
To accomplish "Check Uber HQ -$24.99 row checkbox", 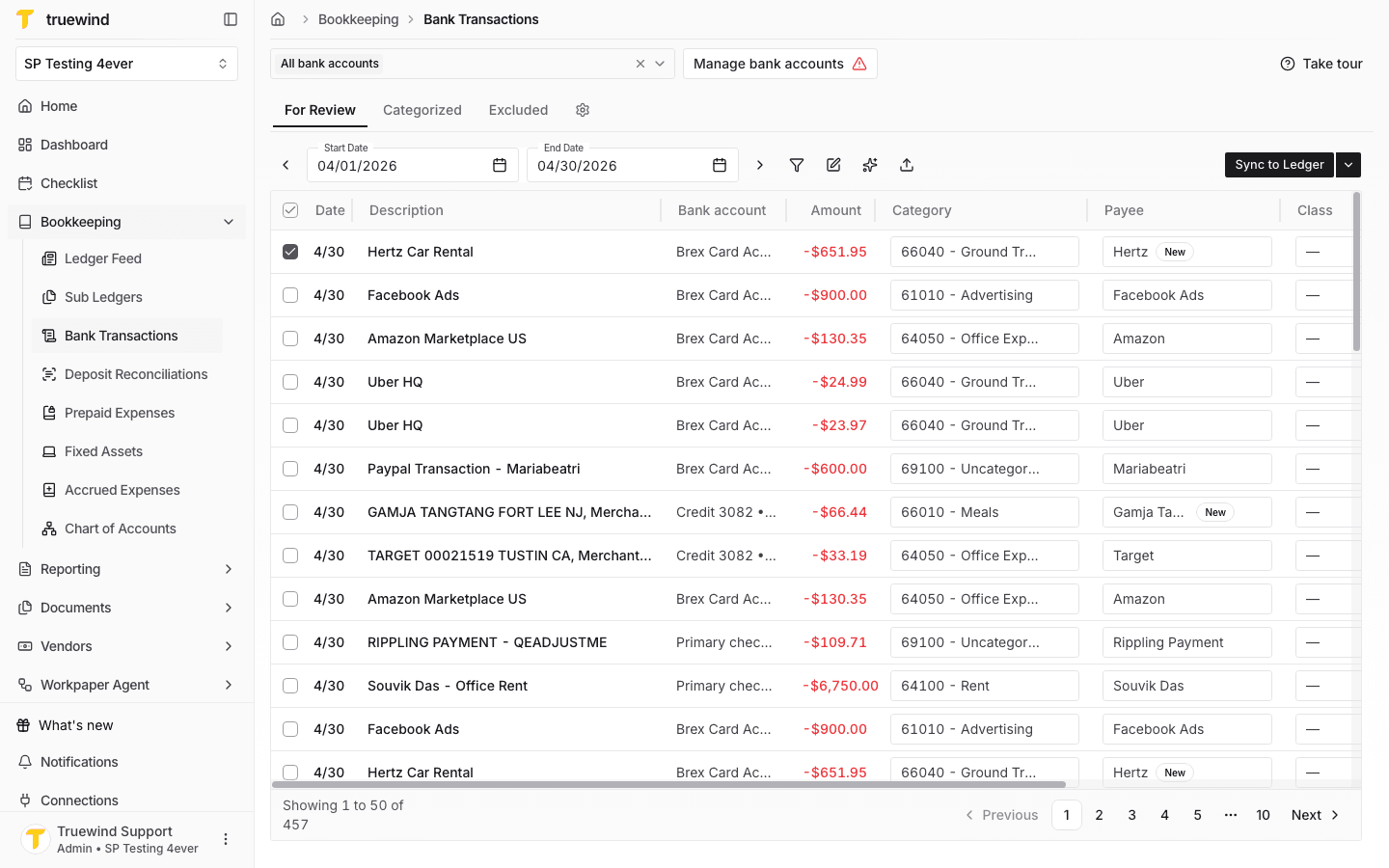I will pos(290,382).
